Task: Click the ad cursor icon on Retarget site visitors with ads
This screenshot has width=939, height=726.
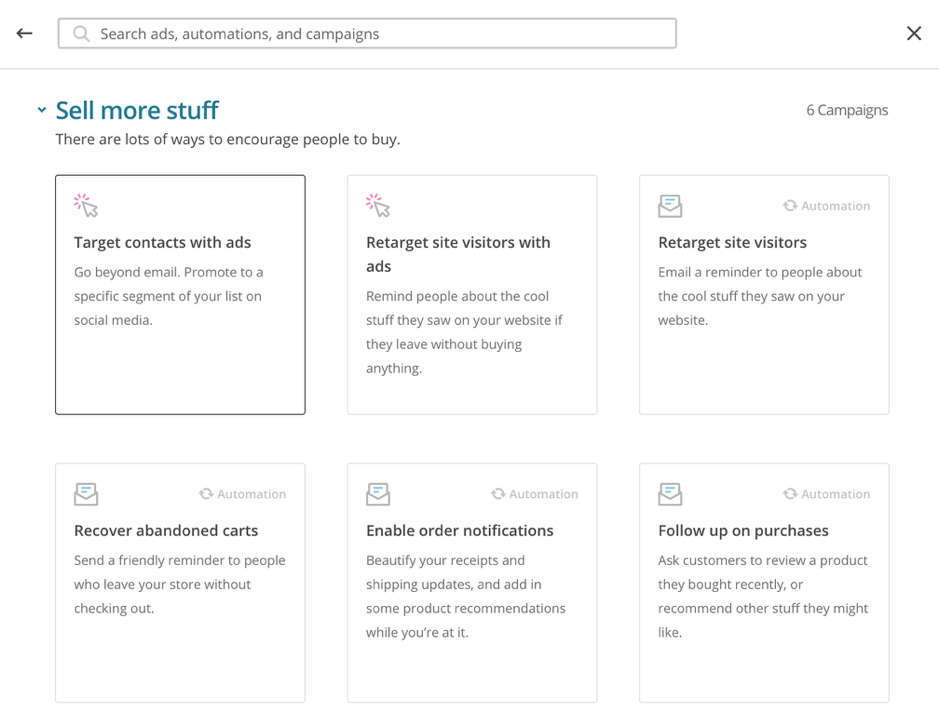Action: tap(378, 203)
